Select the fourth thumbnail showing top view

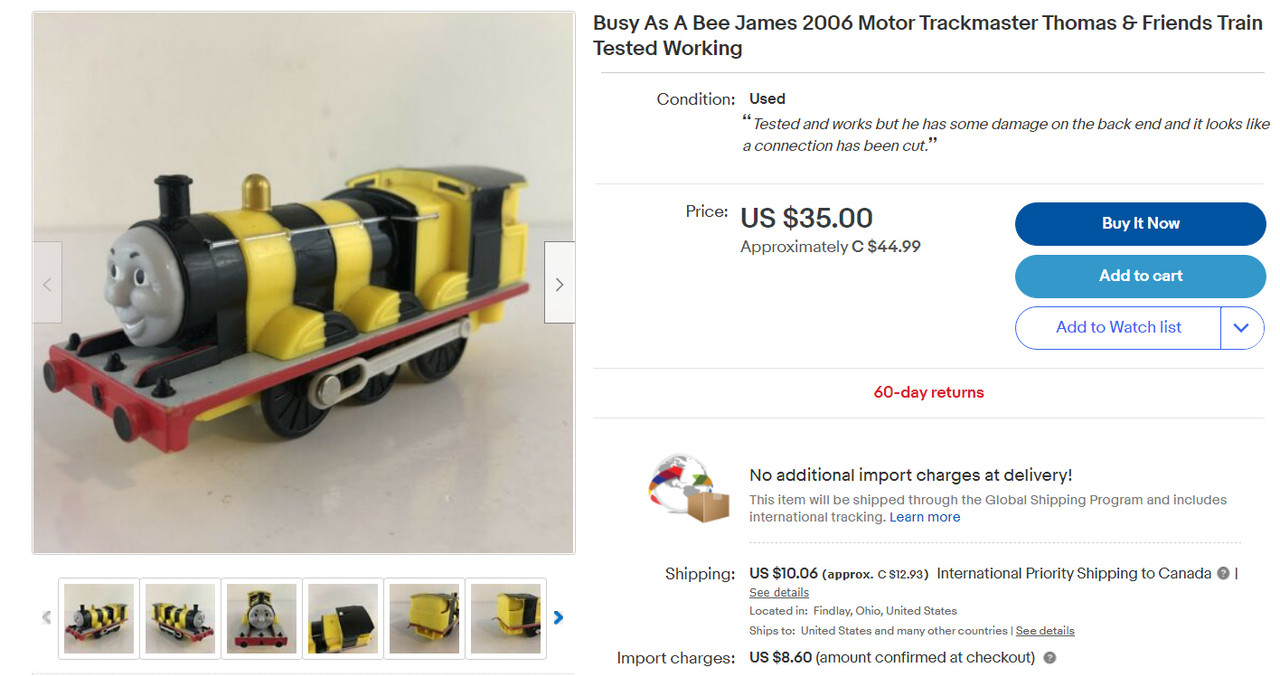click(x=343, y=618)
